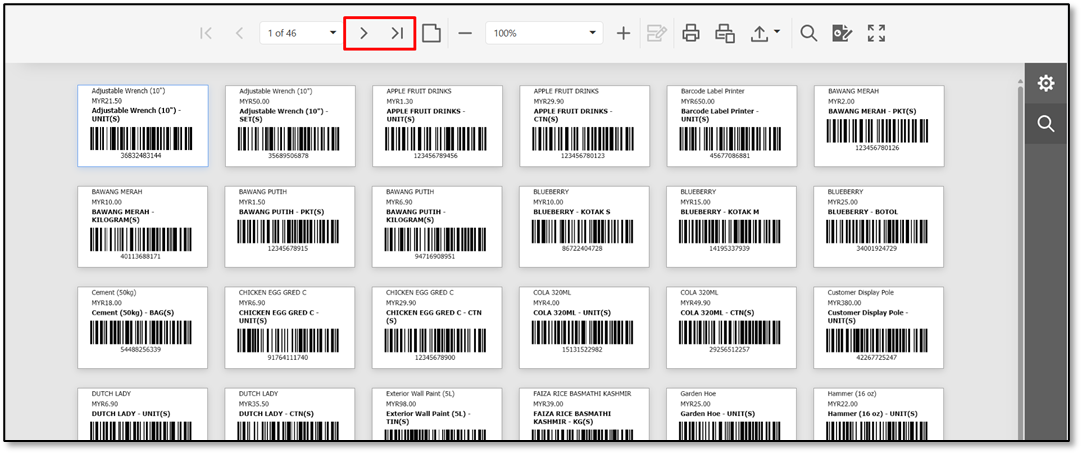Screen dimensions: 1083x454
Task: Select the DUTCH LADY UNIT(S) label
Action: 142,413
